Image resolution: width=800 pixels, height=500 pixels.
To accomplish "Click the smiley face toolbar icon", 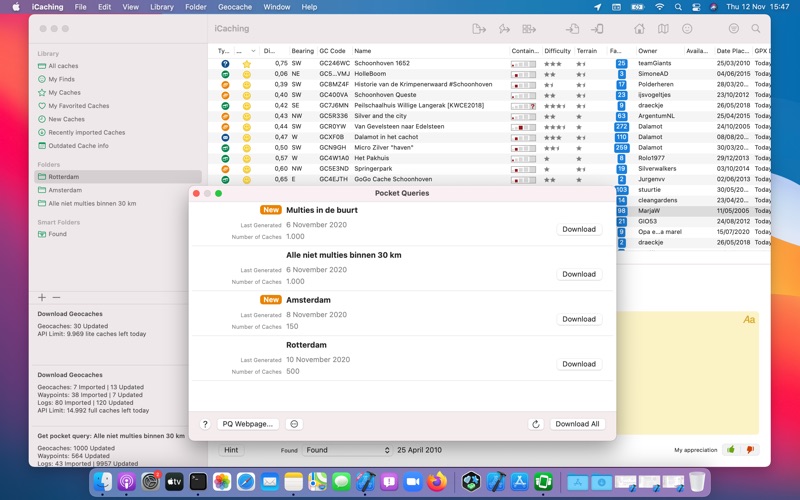I will pyautogui.click(x=687, y=29).
